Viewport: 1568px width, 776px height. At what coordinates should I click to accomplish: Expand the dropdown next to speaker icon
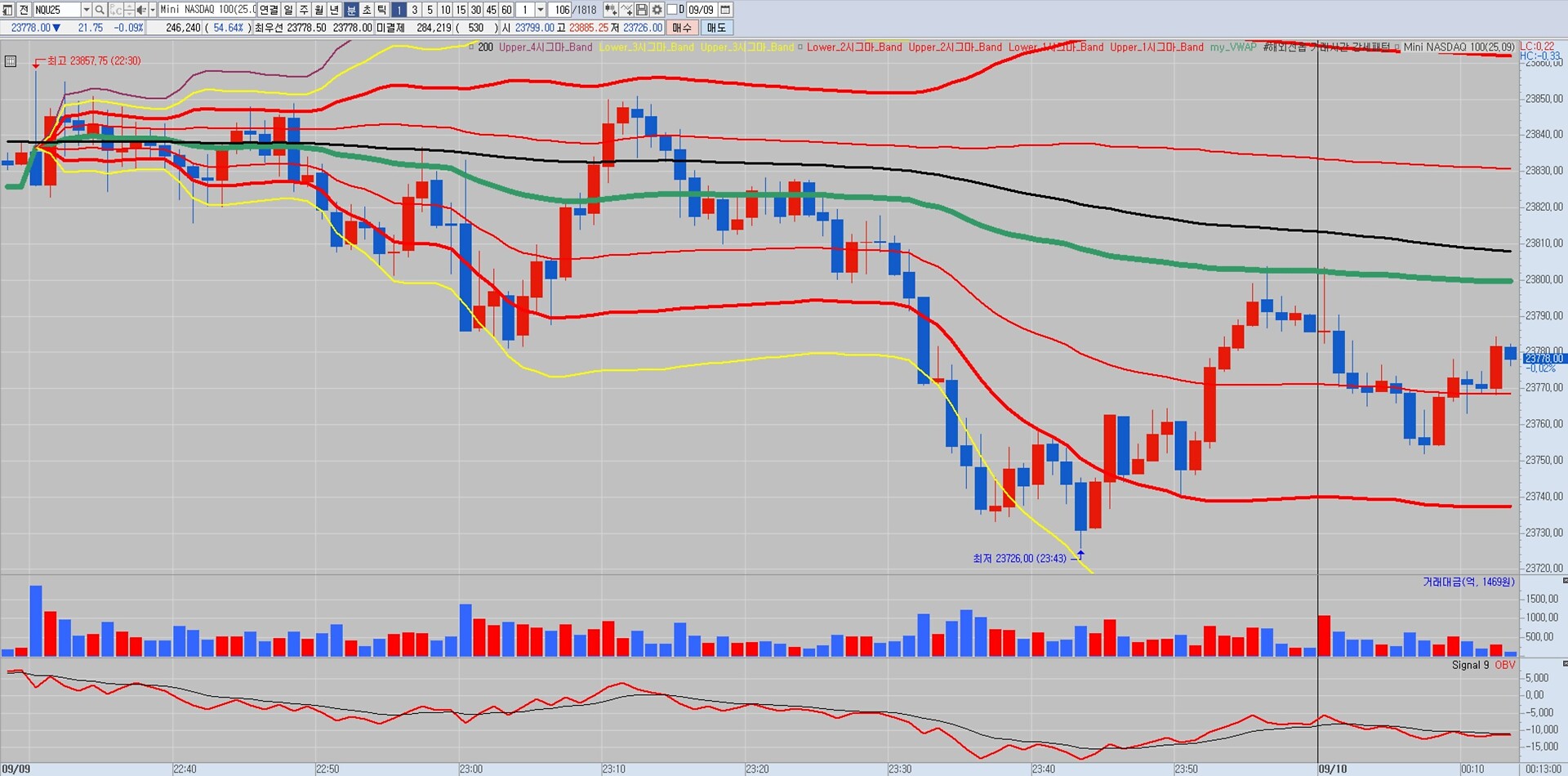point(153,10)
